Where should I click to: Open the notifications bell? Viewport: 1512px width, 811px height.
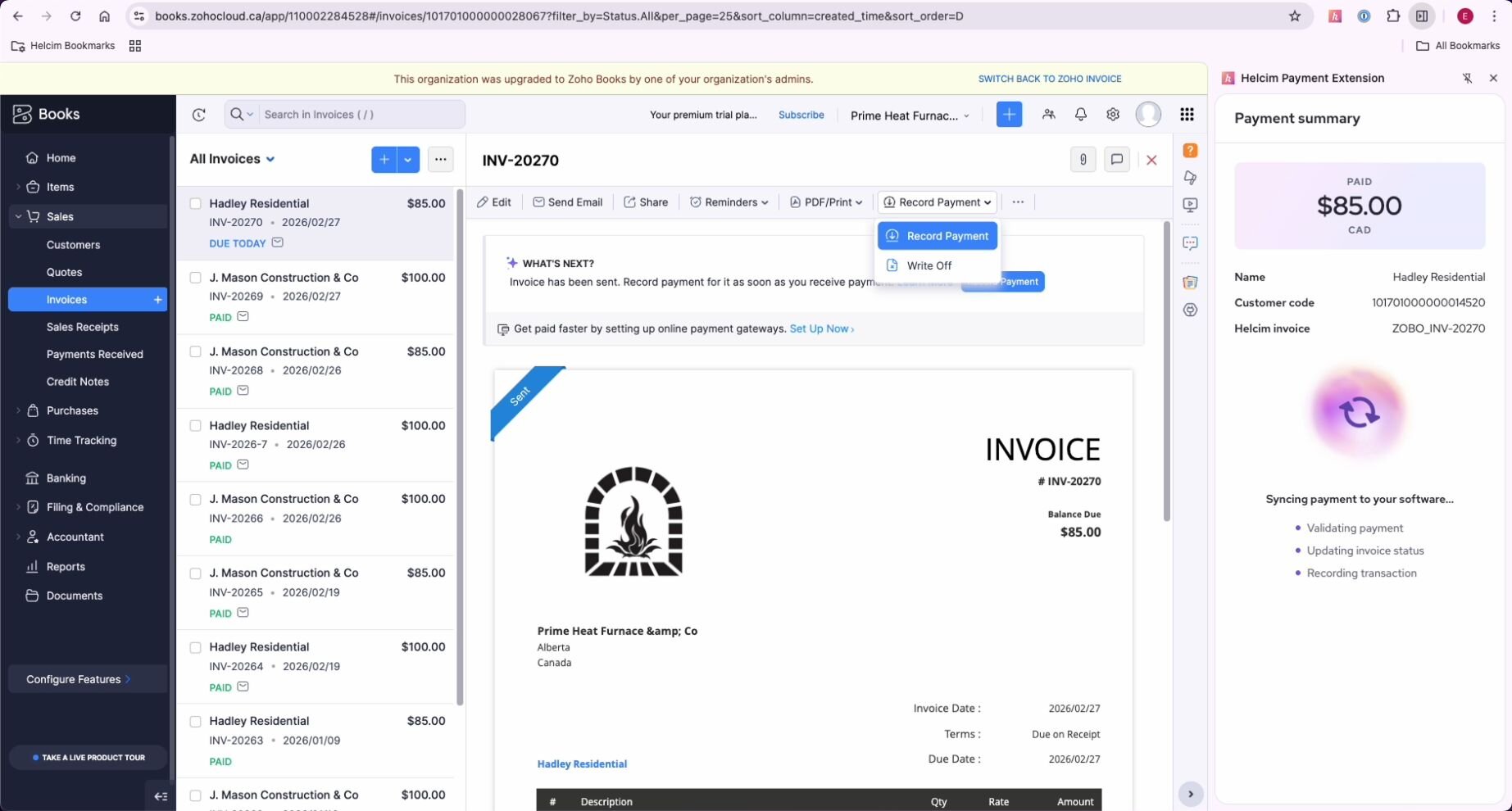[x=1080, y=115]
